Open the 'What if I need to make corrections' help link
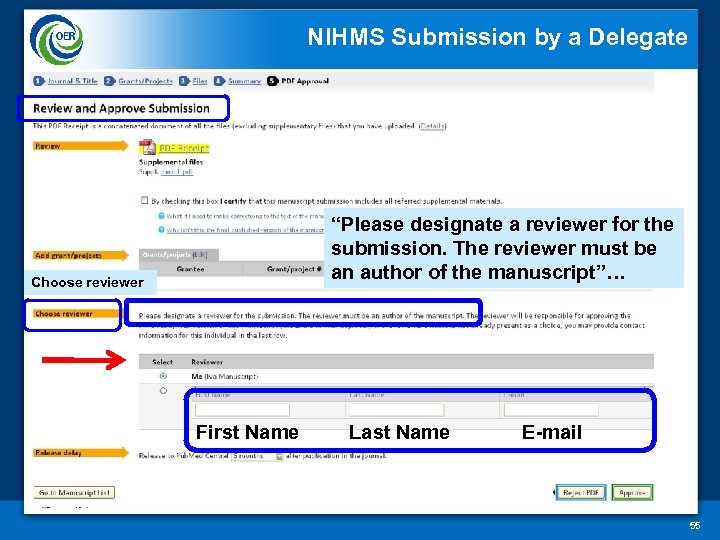 click(245, 216)
